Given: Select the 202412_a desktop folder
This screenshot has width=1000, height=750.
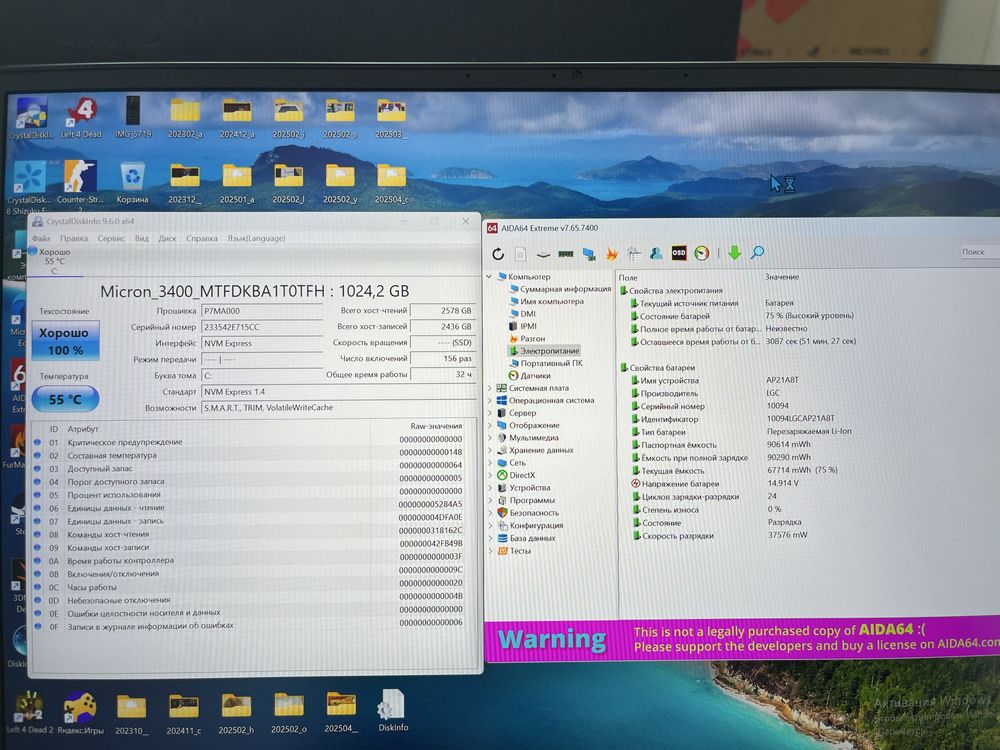Looking at the screenshot, I should (x=237, y=118).
